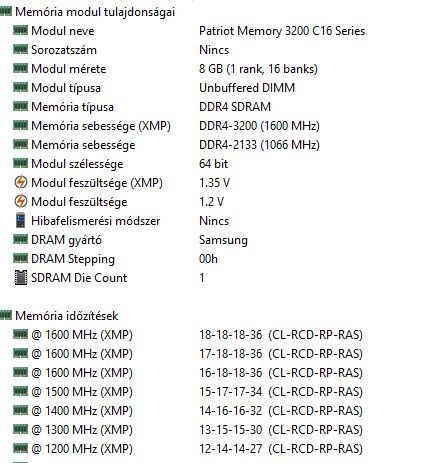This screenshot has width=426, height=463.
Task: Select the value '8 GB (1 rank, 16 banks)'
Action: 258,69
